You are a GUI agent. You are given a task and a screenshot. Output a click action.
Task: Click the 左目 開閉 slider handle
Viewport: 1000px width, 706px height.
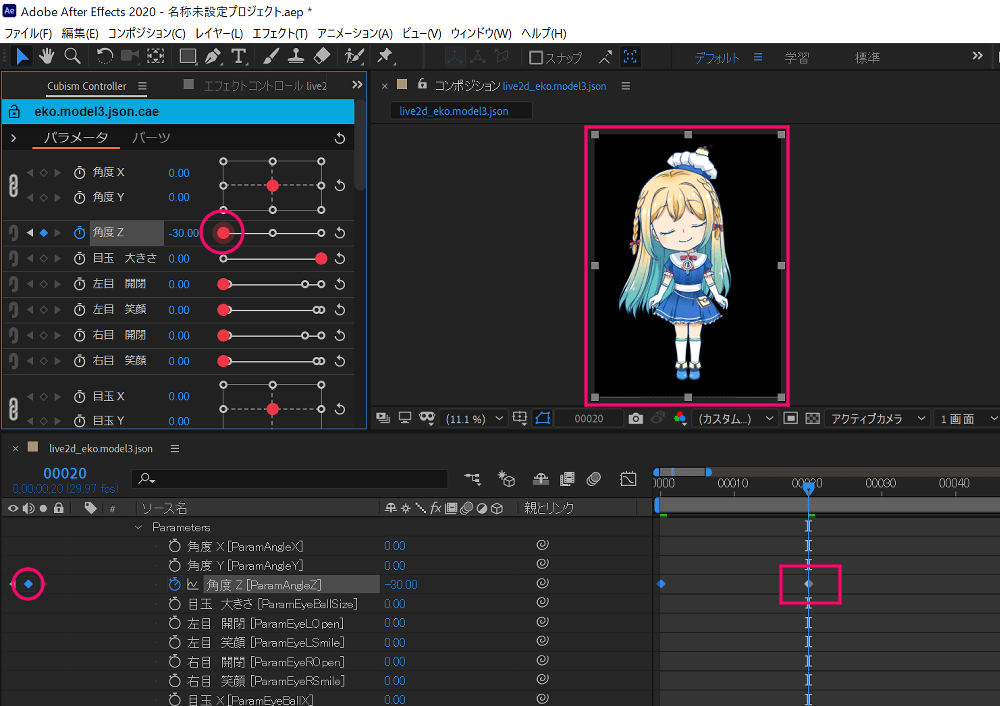(x=223, y=284)
